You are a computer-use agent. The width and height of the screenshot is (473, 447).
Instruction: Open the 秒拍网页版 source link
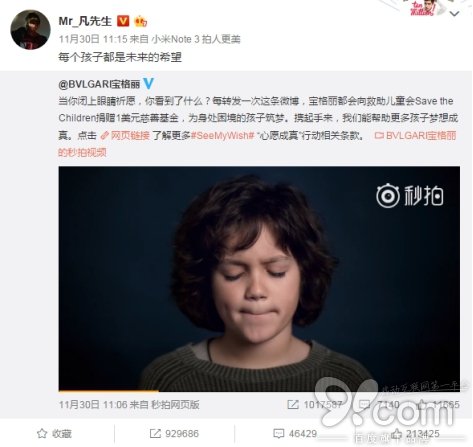[x=175, y=405]
